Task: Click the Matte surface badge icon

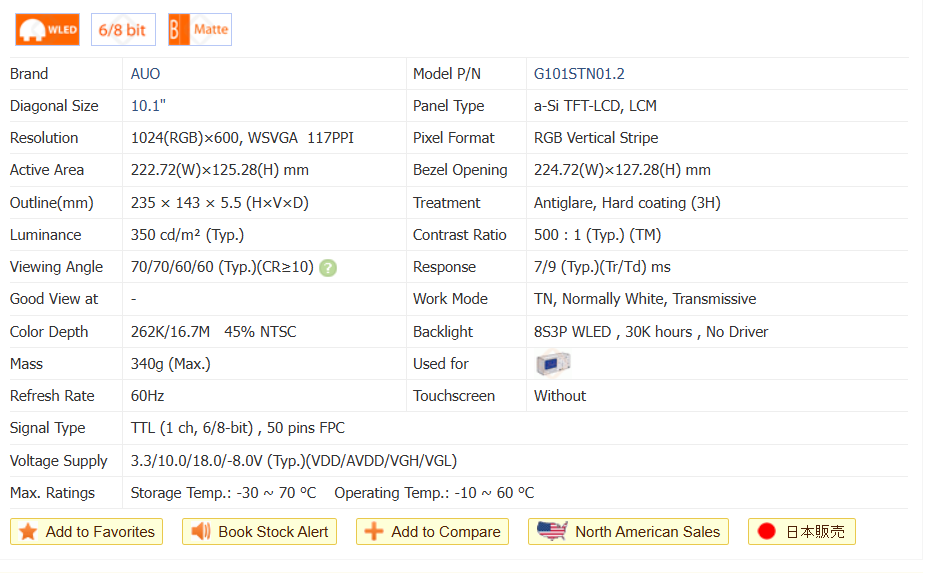Action: click(200, 30)
